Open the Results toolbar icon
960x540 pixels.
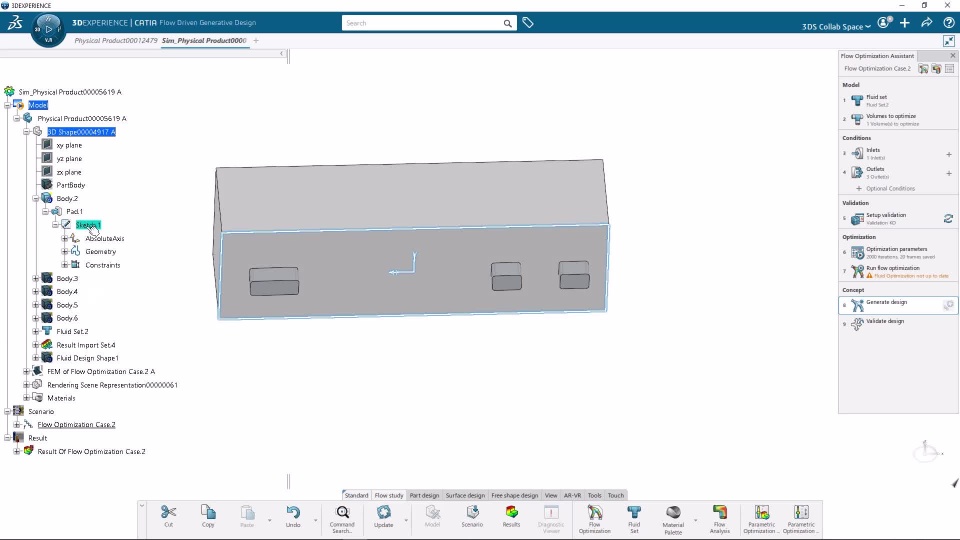[x=512, y=512]
